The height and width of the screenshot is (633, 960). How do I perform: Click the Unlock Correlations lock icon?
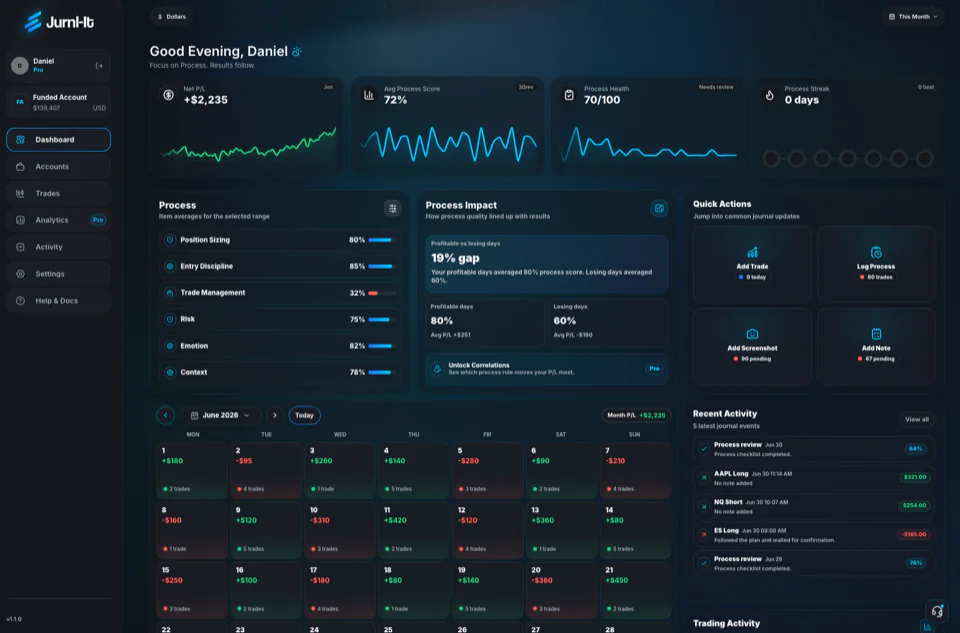[x=437, y=369]
